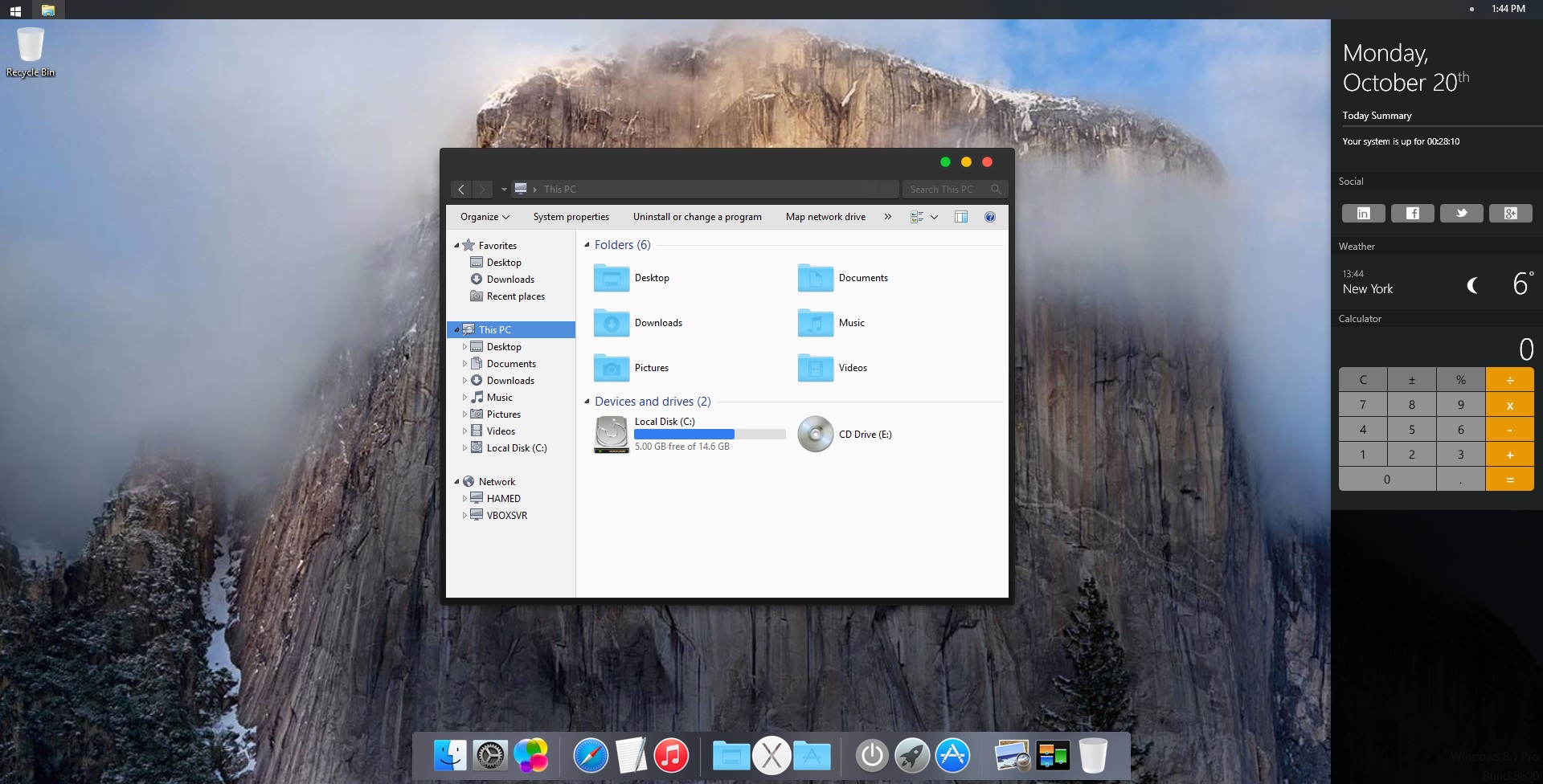Click the Help icon in Explorer toolbar
The image size is (1543, 784).
click(x=990, y=217)
